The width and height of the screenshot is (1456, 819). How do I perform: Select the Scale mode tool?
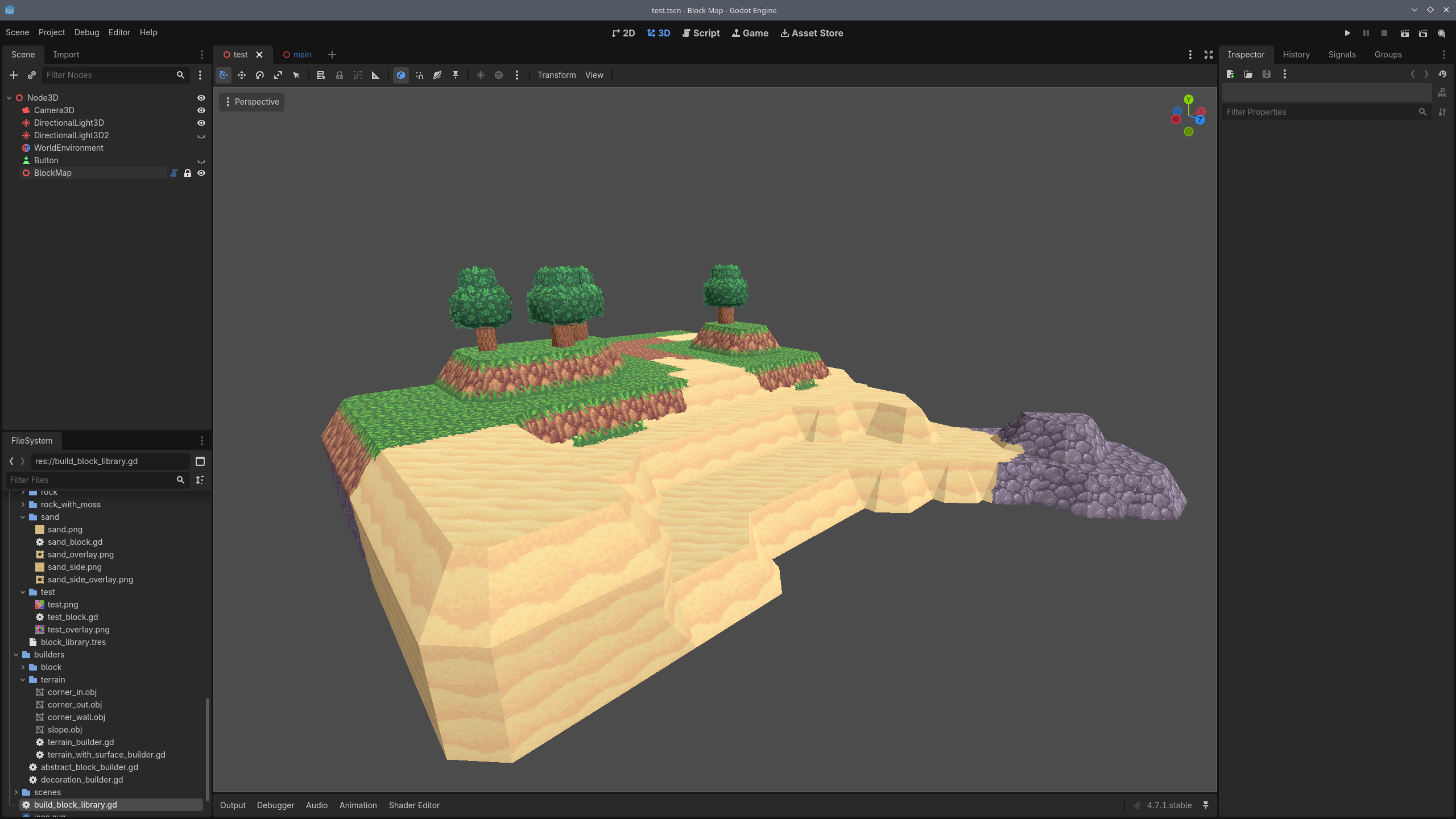pos(278,75)
